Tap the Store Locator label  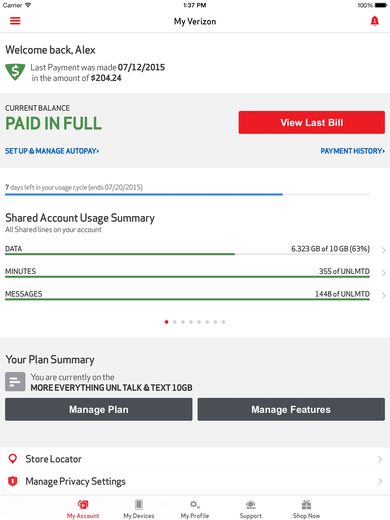point(53,459)
